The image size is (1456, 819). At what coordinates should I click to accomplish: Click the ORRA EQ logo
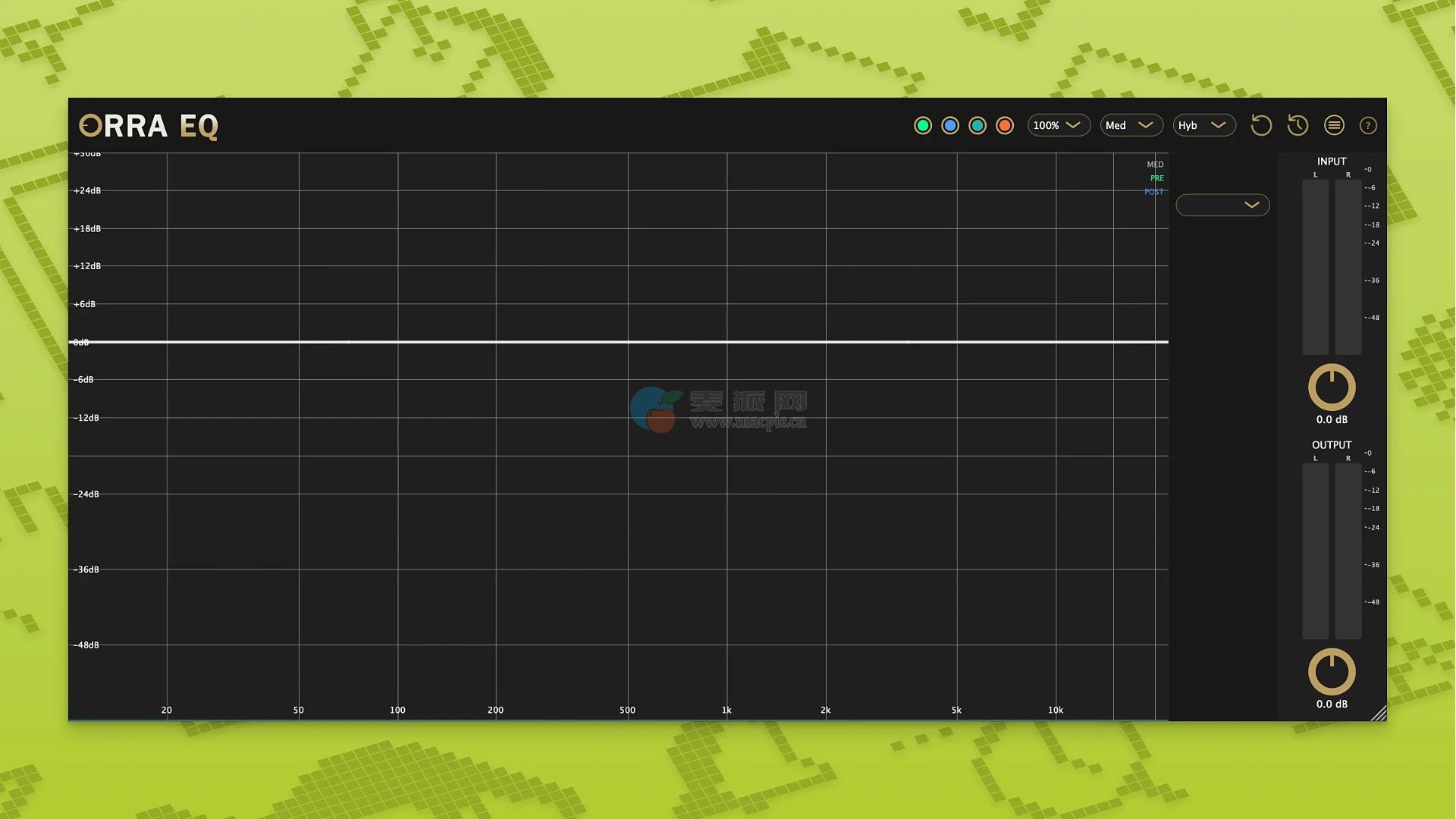tap(149, 126)
